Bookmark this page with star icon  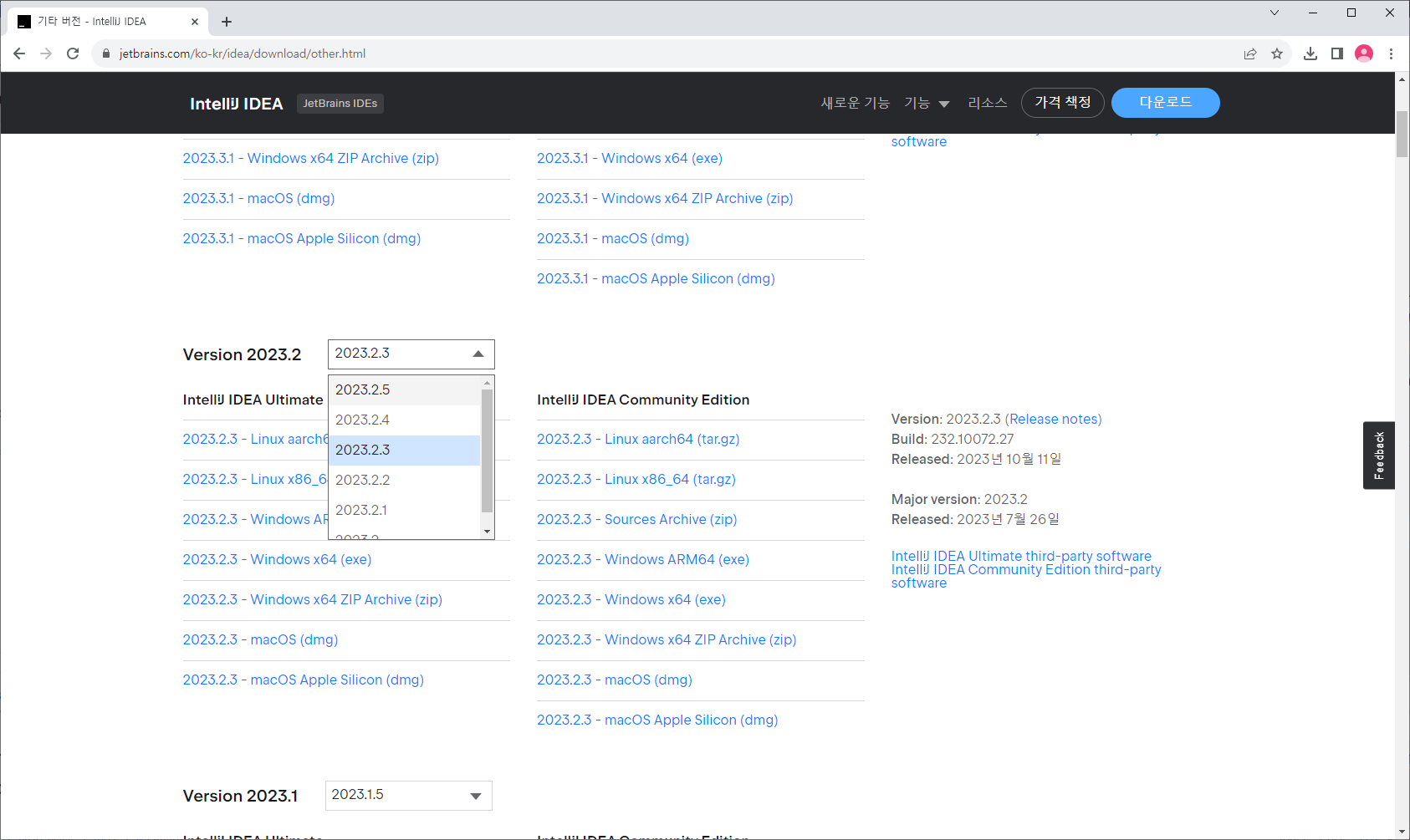1277,53
